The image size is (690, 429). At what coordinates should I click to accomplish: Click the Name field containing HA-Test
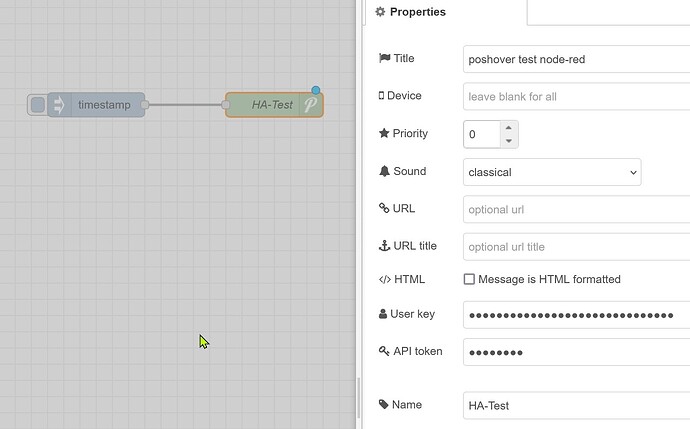pos(576,405)
